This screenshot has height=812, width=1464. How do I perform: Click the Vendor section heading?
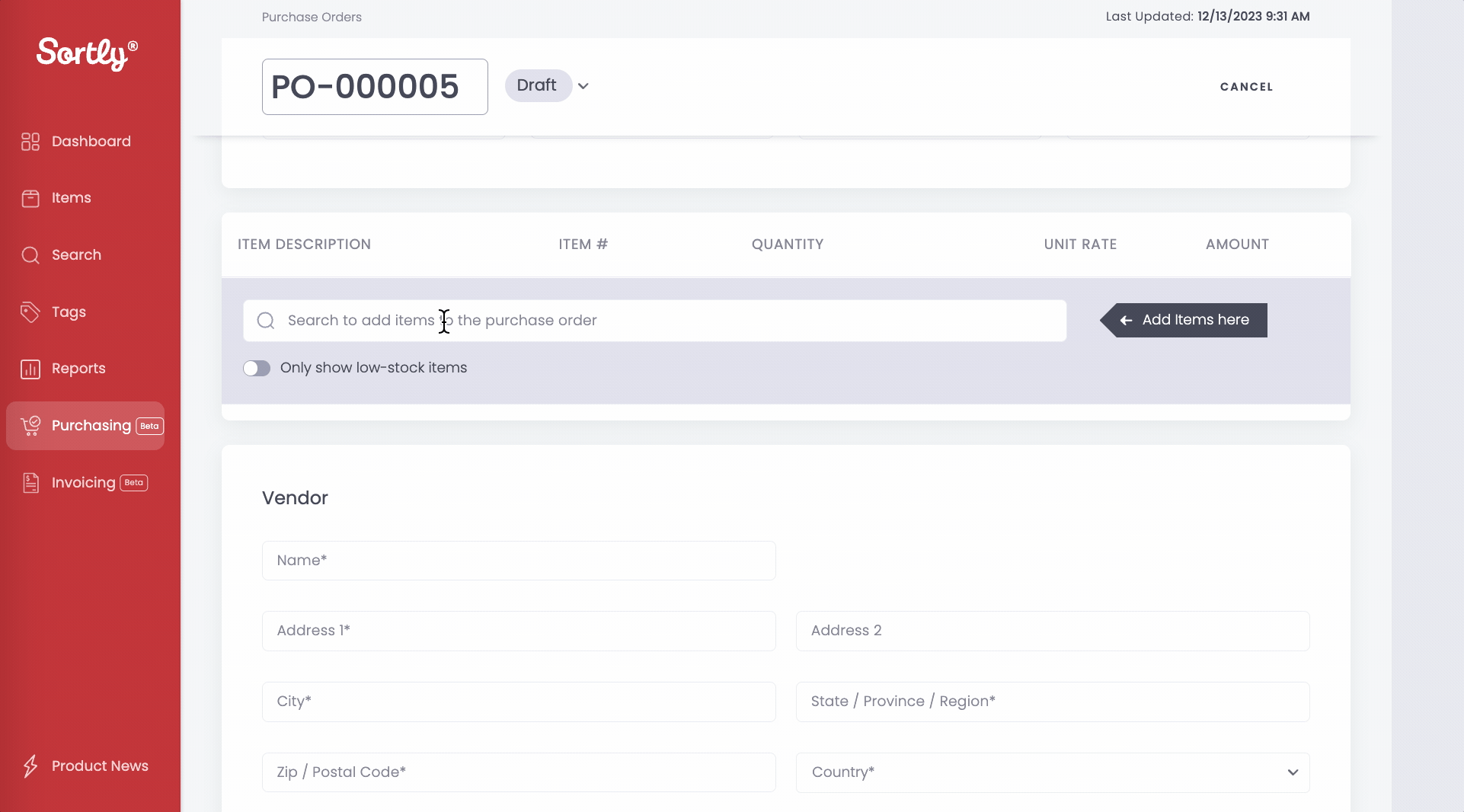coord(295,498)
